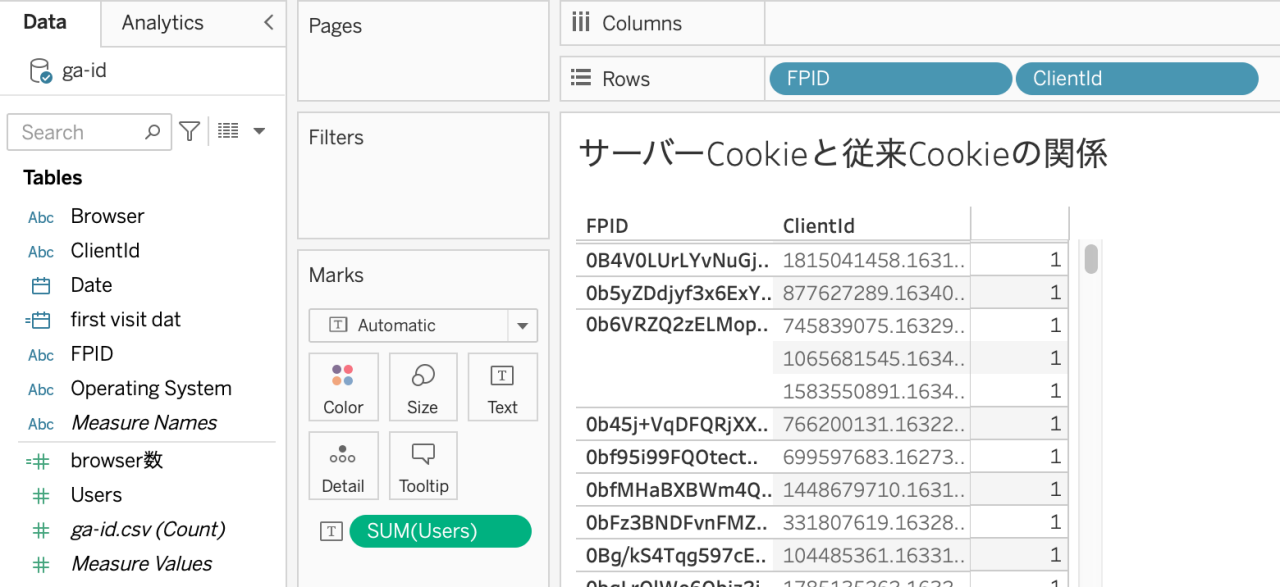Screen dimensions: 1280x587
Task: Click the ClientId pill on Rows shelf
Action: click(1136, 79)
